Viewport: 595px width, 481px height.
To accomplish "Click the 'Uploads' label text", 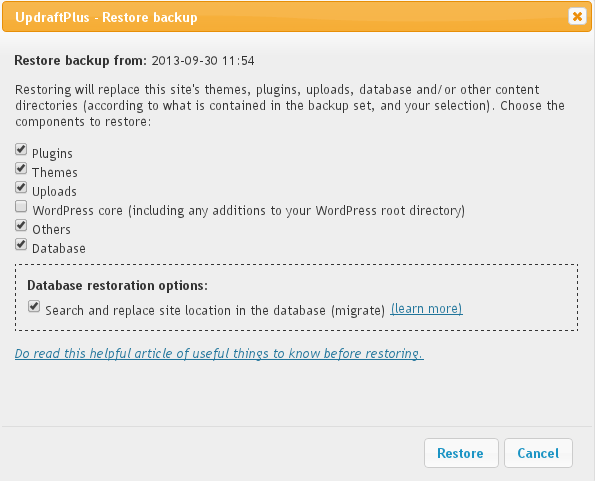I will click(54, 192).
